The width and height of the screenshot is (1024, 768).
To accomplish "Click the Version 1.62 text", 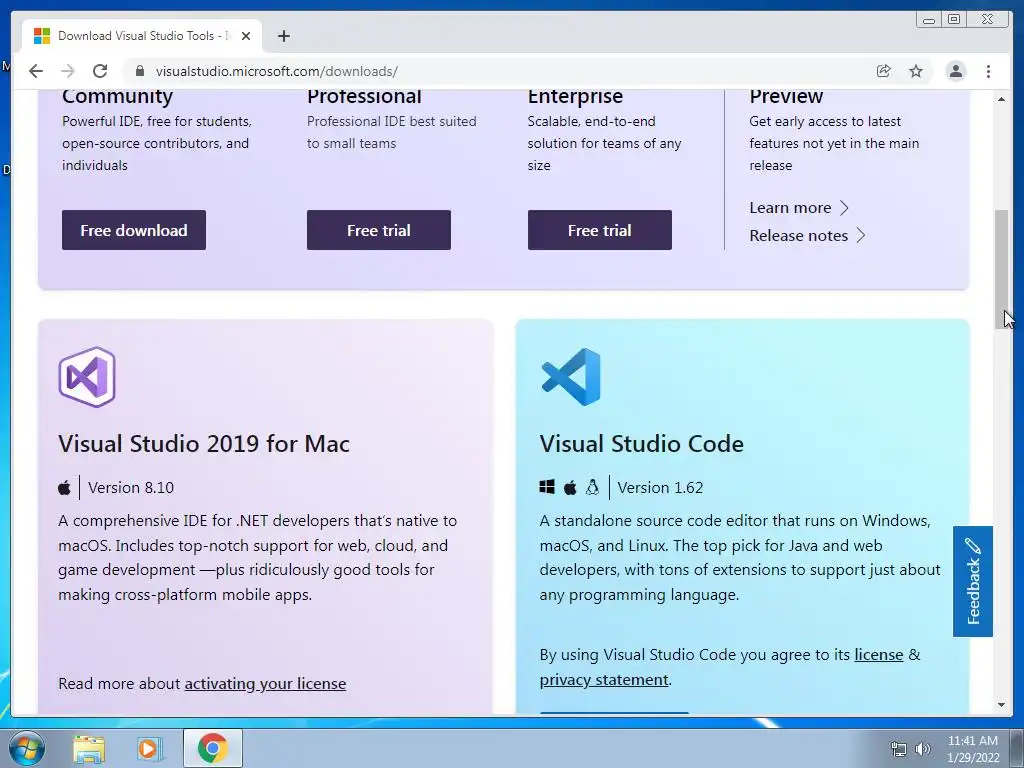I will 660,488.
